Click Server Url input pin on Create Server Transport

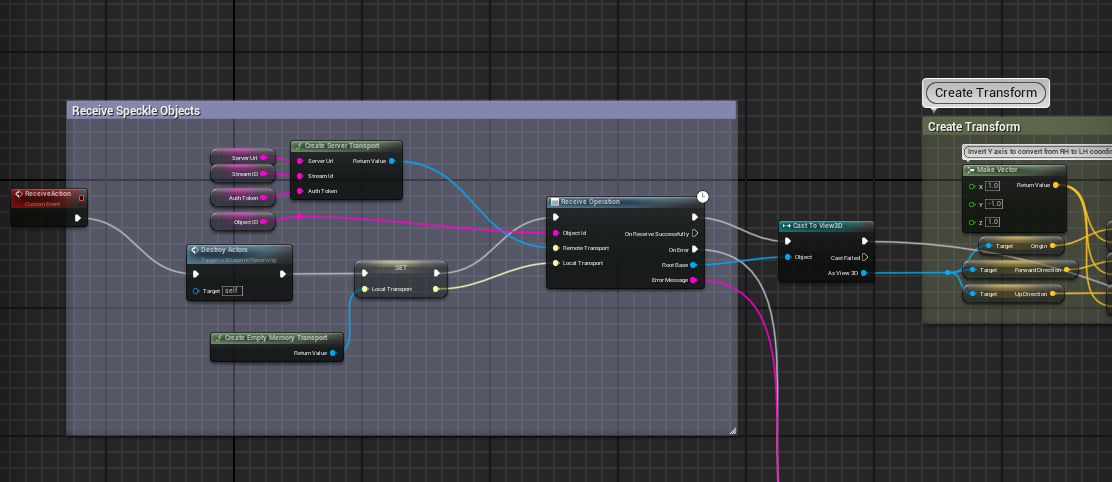point(300,160)
